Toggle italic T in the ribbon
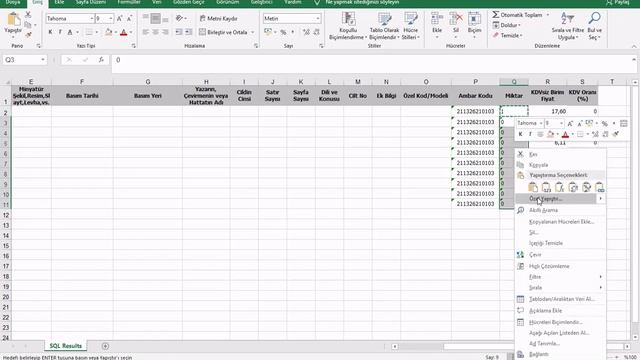This screenshot has width=640, height=360. [x=60, y=32]
